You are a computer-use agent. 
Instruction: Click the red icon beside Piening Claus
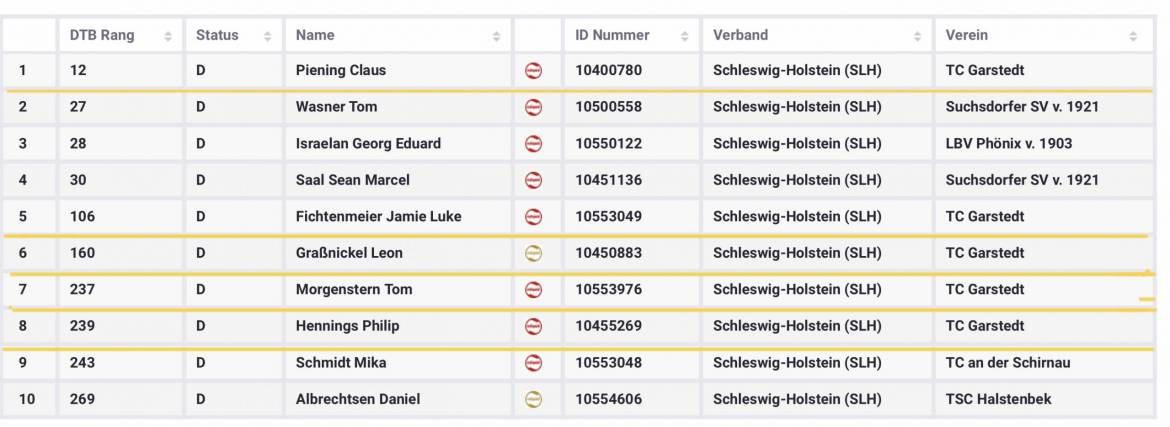click(x=534, y=71)
